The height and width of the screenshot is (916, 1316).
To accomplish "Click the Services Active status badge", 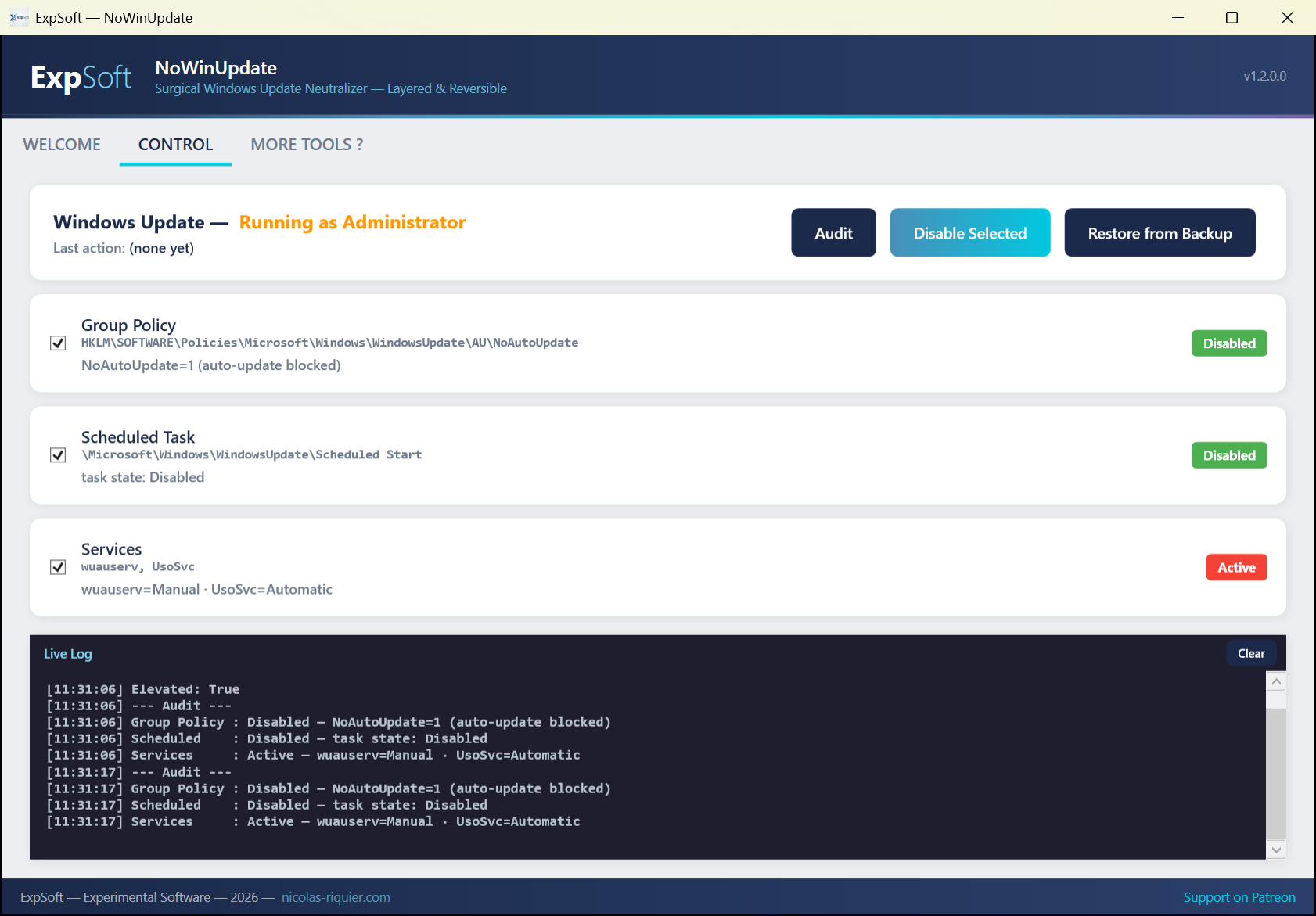I will (1236, 567).
